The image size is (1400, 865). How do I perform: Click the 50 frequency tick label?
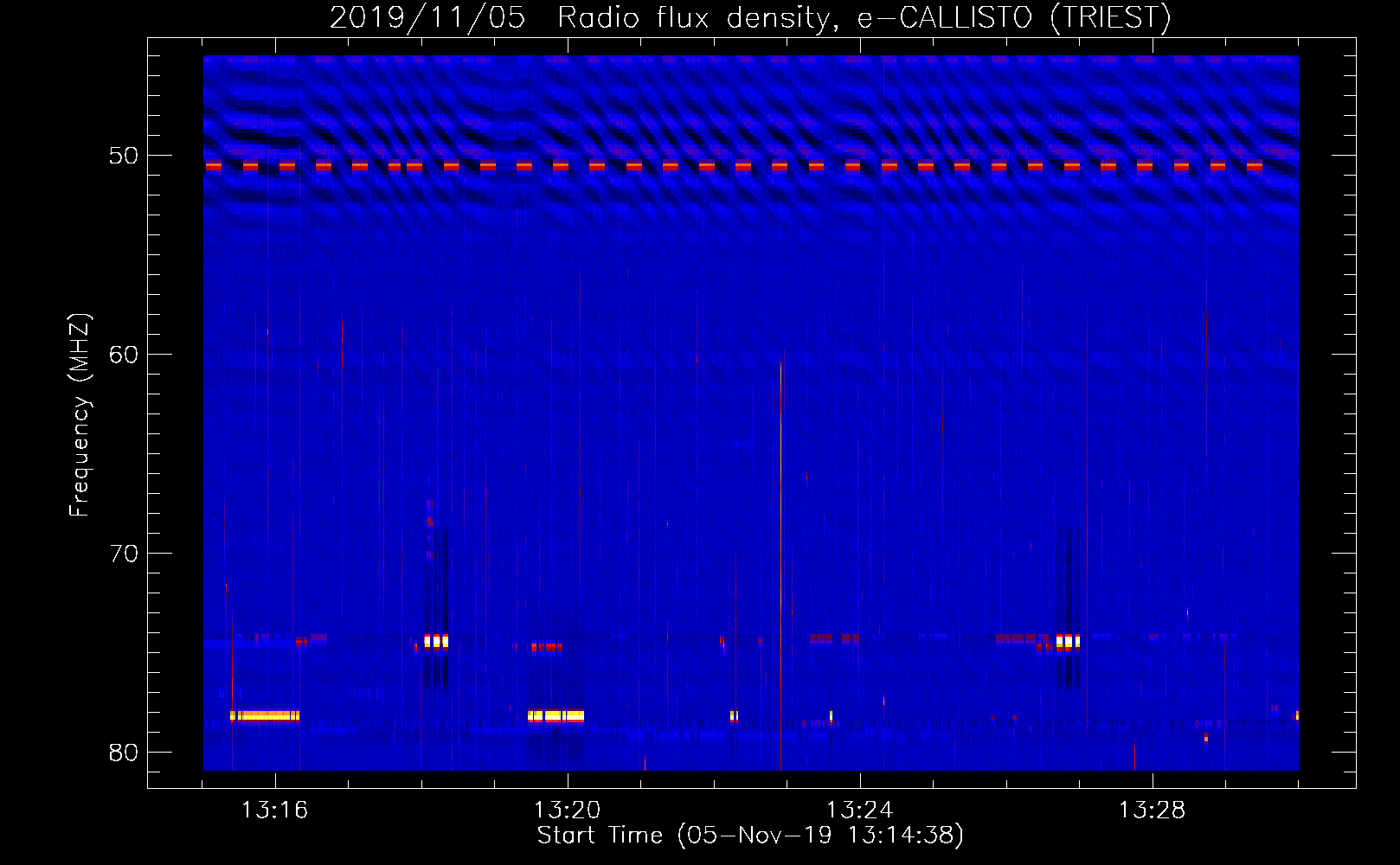(124, 156)
